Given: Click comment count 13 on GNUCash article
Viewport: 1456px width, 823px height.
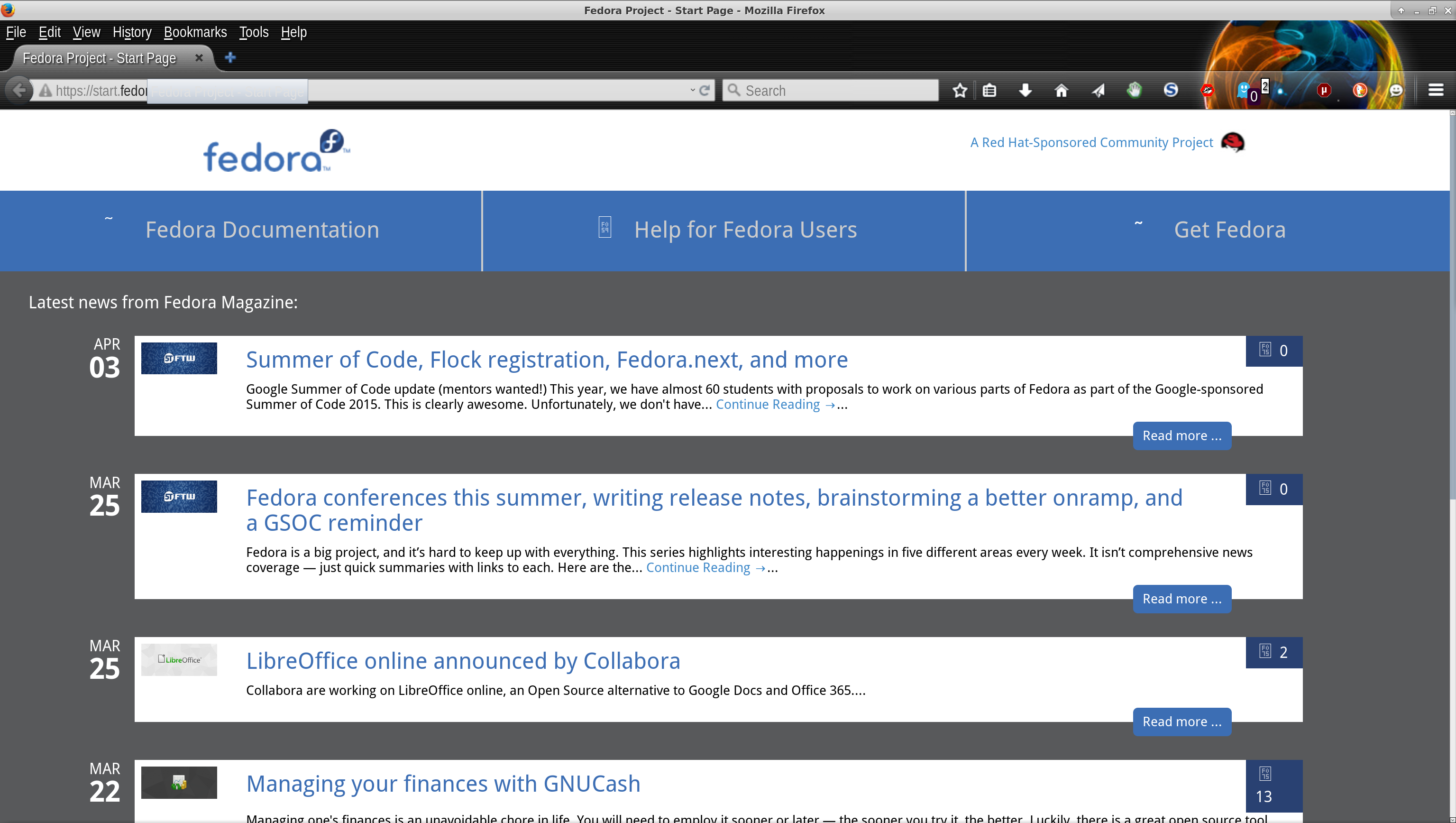Looking at the screenshot, I should [1274, 786].
